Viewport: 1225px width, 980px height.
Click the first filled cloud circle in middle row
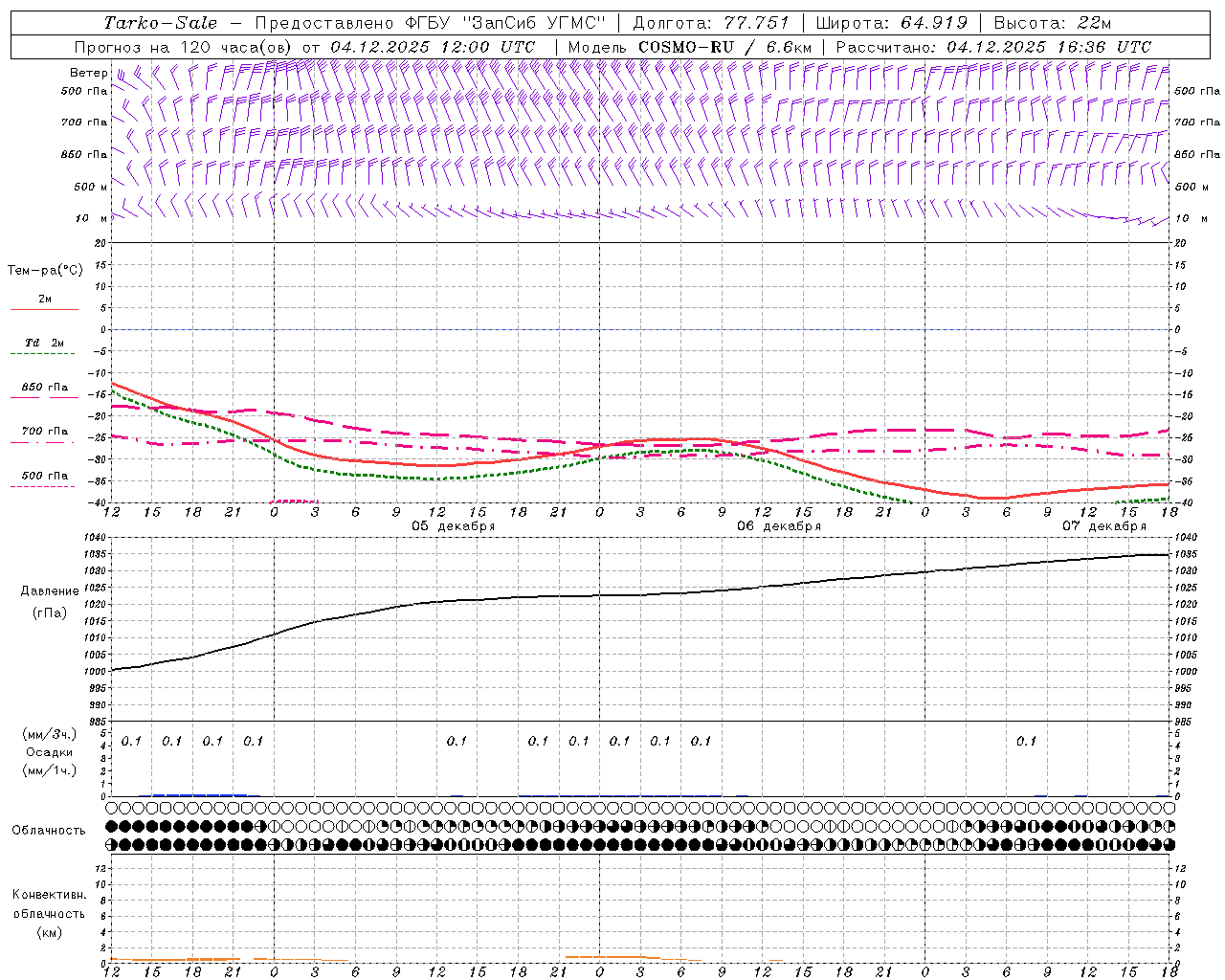tap(111, 826)
